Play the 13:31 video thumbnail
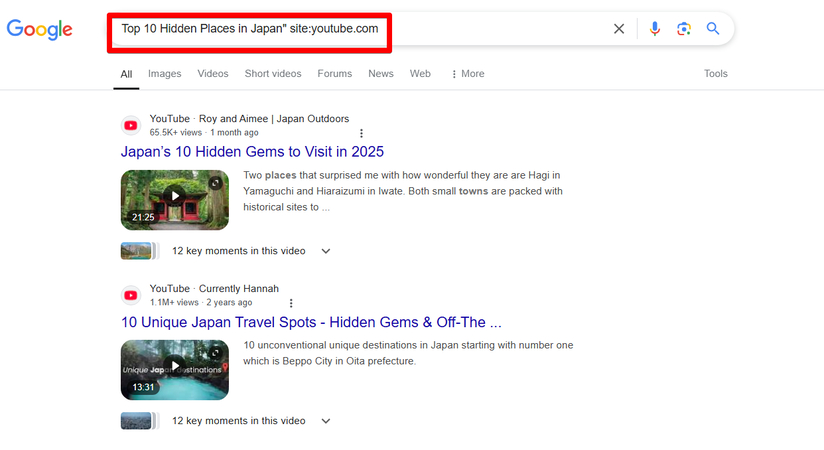 175,370
